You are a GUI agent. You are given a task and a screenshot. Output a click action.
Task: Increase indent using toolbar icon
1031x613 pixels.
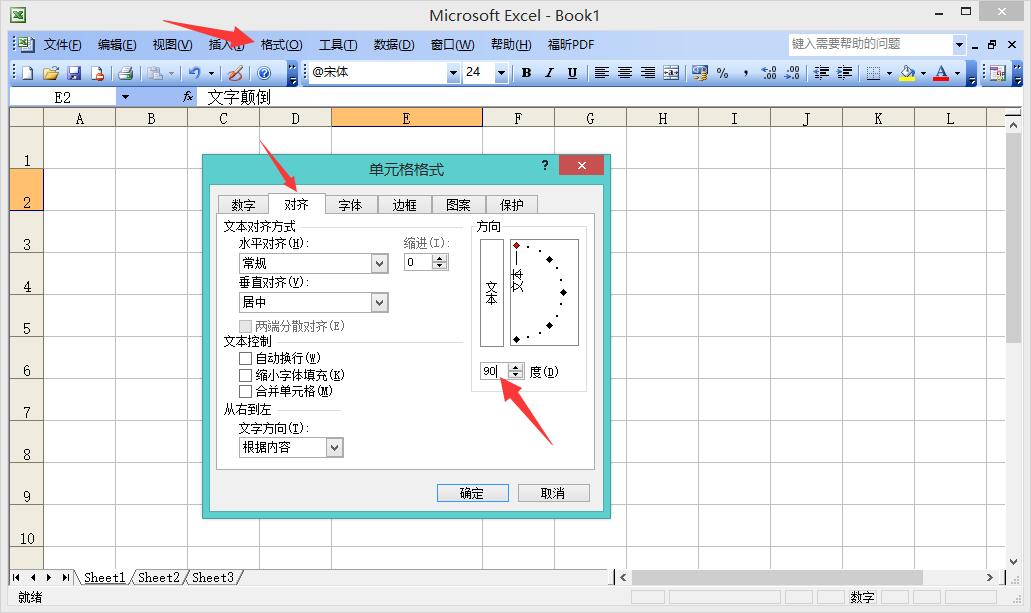click(845, 73)
